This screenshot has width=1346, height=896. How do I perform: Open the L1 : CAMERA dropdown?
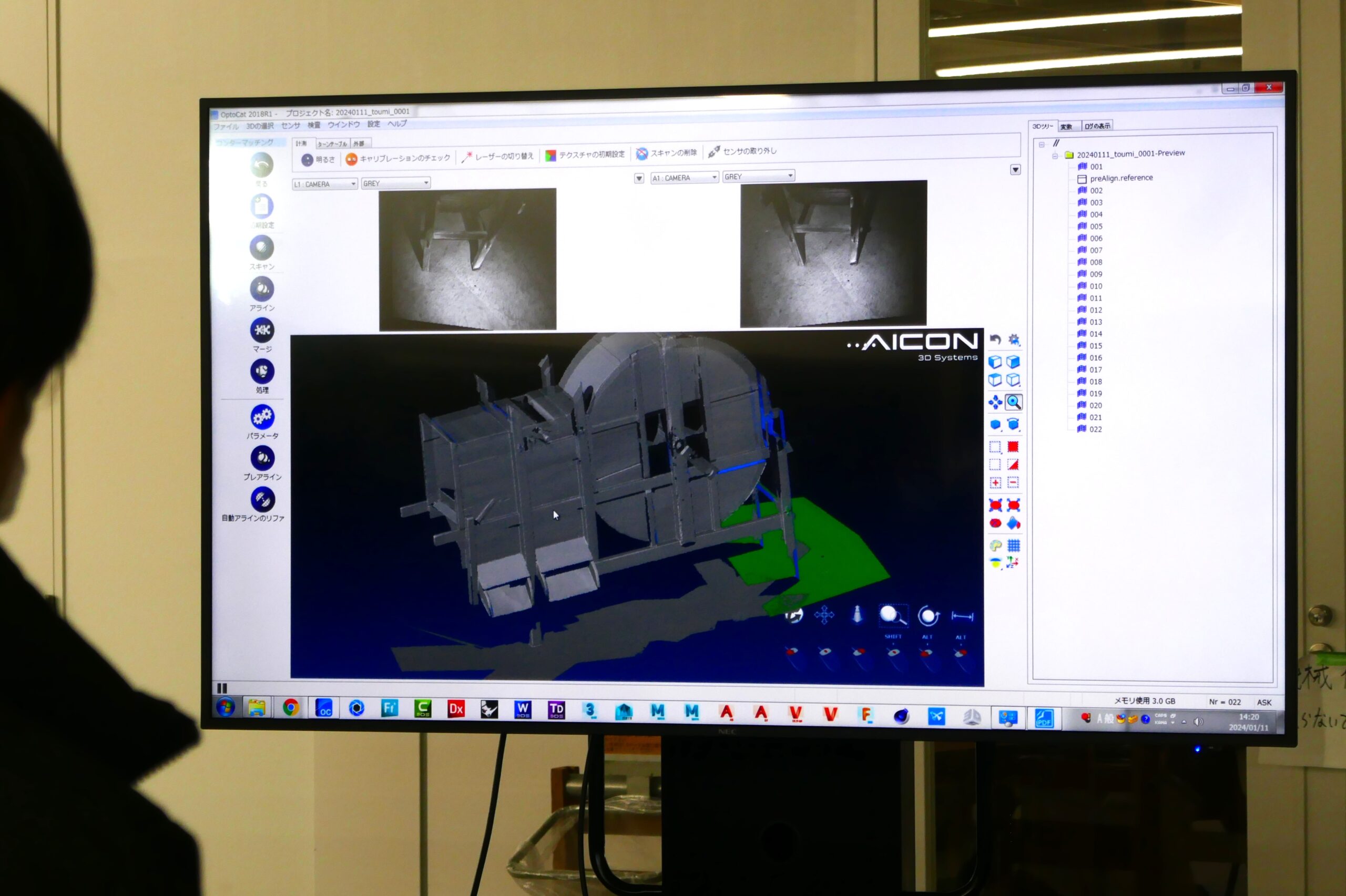pos(324,184)
